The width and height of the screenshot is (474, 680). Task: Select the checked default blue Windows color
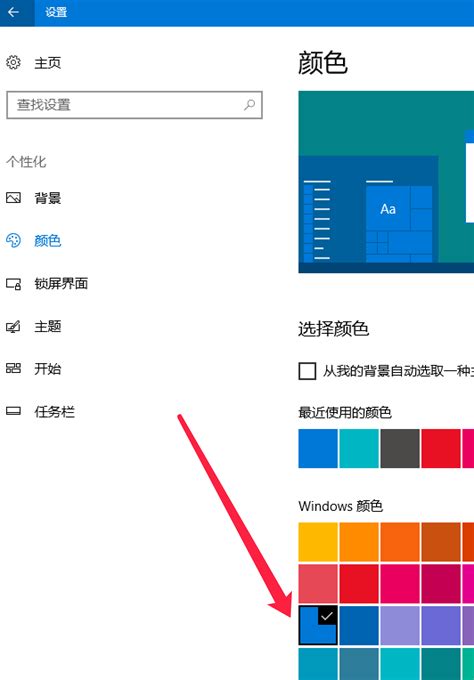click(318, 625)
